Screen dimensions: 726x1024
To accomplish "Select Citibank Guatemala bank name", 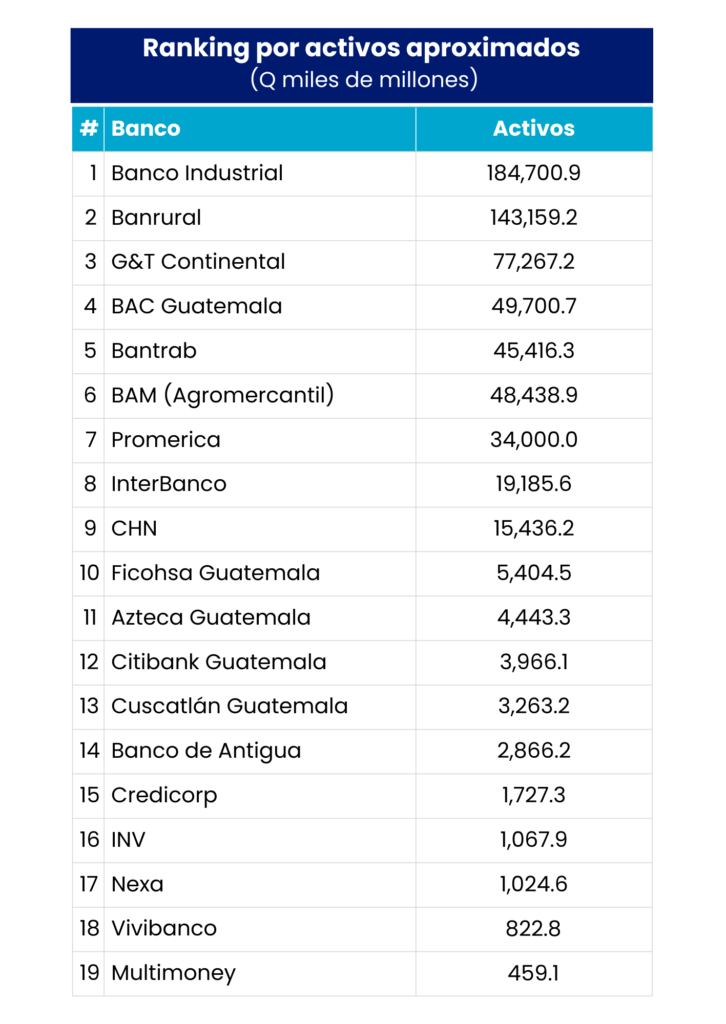I will tap(218, 662).
